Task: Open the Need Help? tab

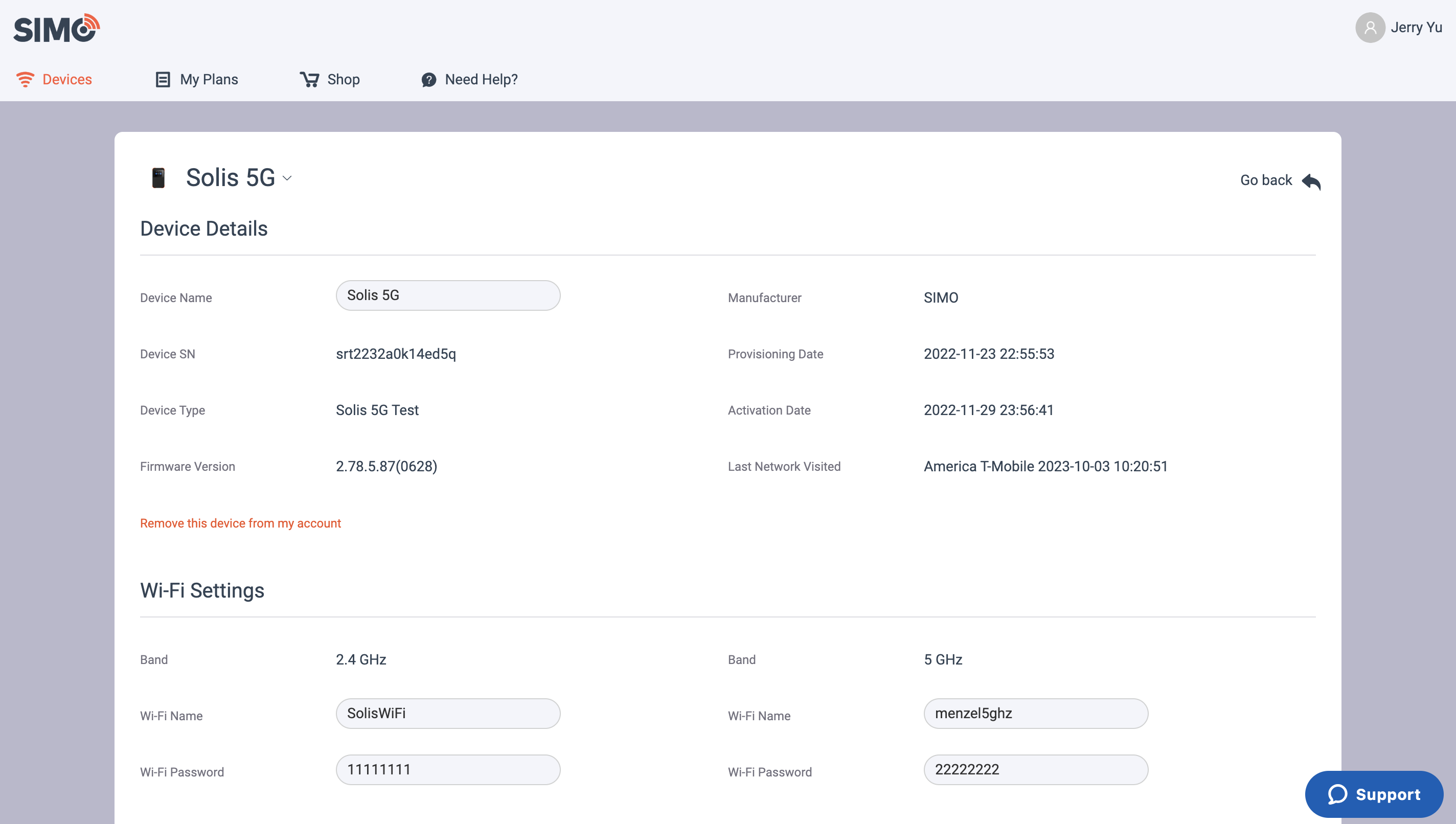Action: 469,79
